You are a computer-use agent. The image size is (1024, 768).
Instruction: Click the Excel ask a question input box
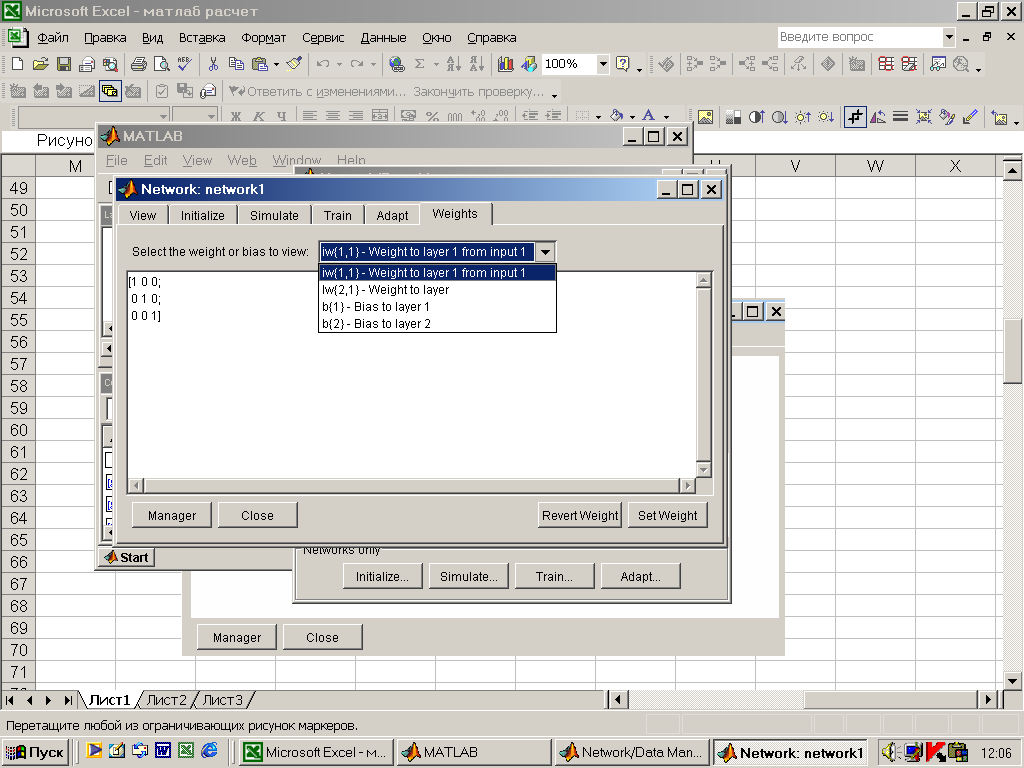860,37
